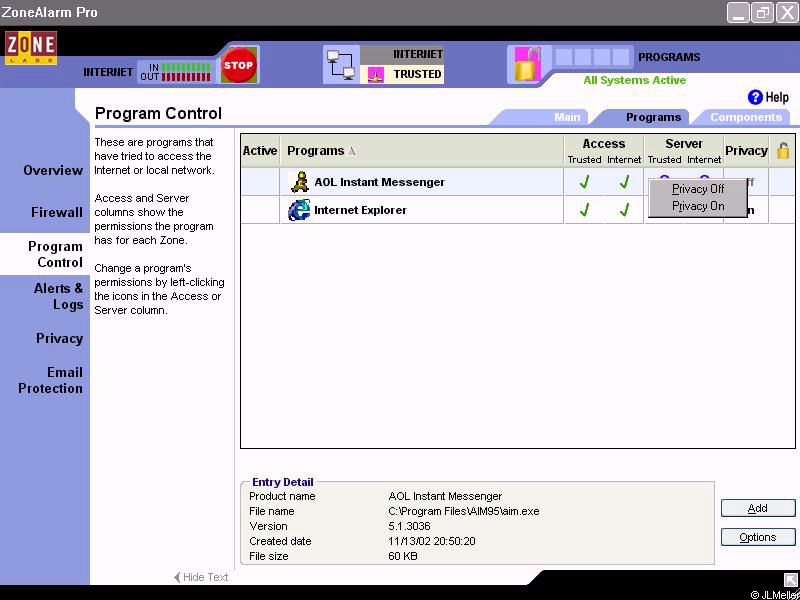
Task: Restore down the ZoneAlarm Pro window
Action: point(762,13)
